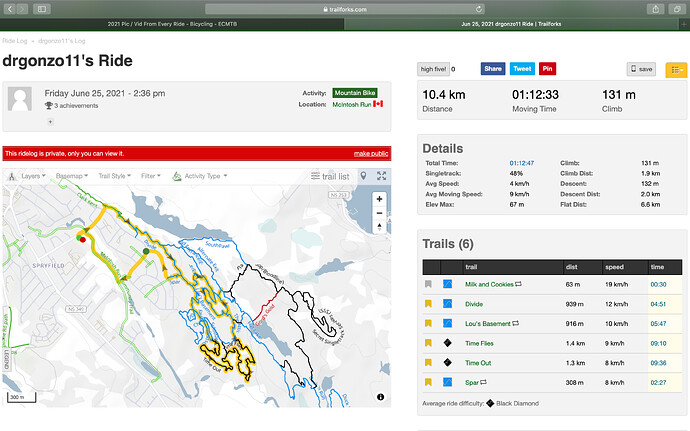Click the Safari address bar
The height and width of the screenshot is (431, 690).
tap(345, 8)
